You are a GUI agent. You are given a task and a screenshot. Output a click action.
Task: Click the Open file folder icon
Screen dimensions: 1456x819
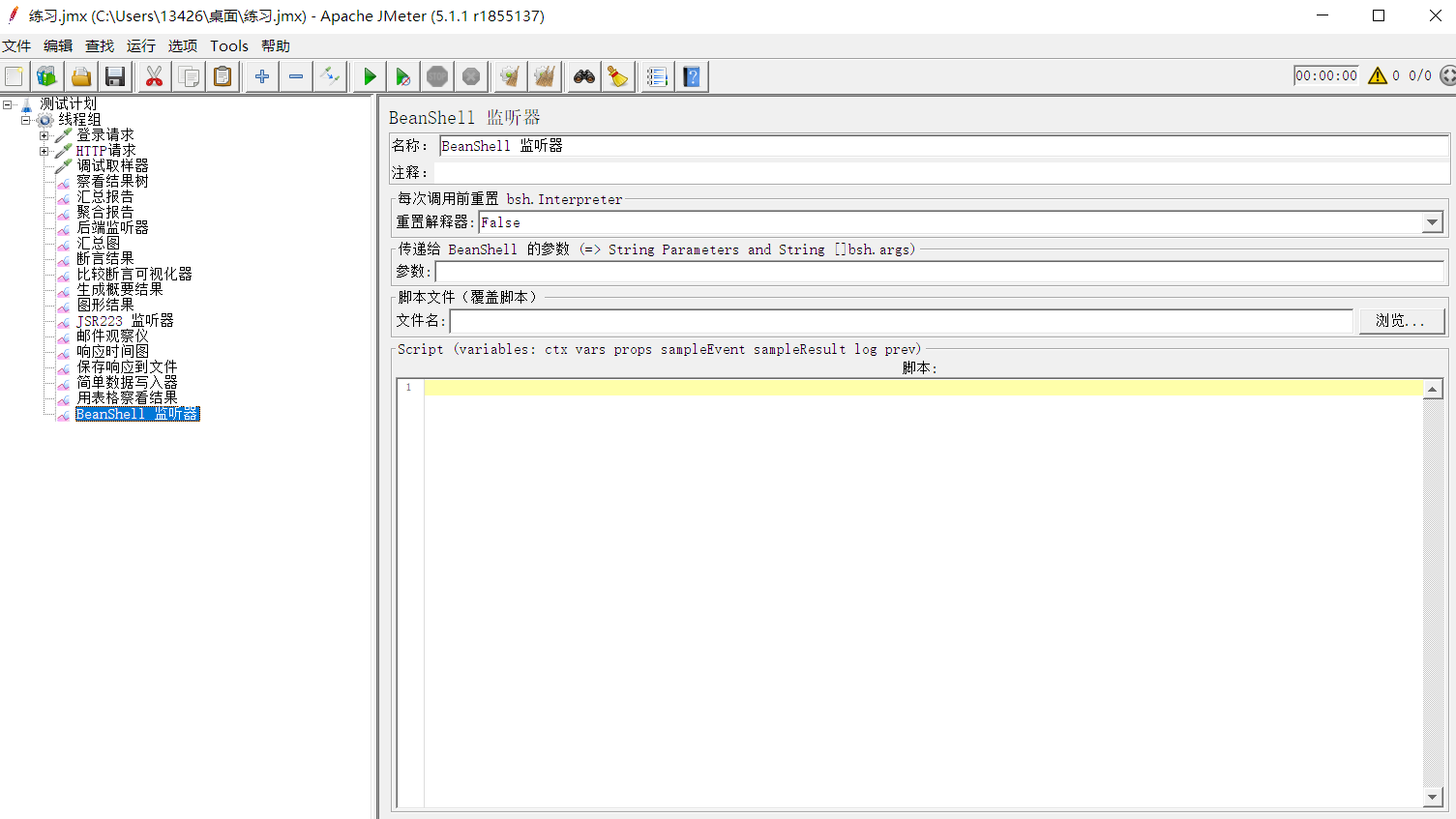coord(81,76)
